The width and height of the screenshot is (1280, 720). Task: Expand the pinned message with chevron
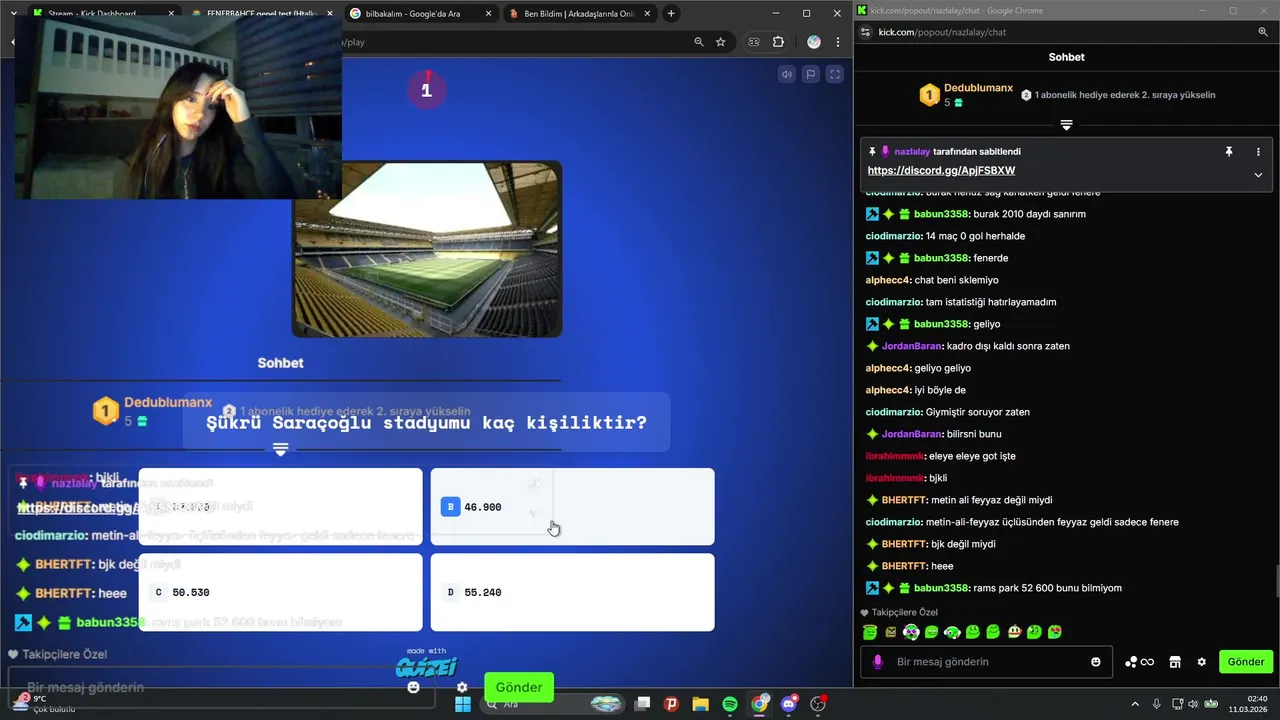click(x=1258, y=175)
